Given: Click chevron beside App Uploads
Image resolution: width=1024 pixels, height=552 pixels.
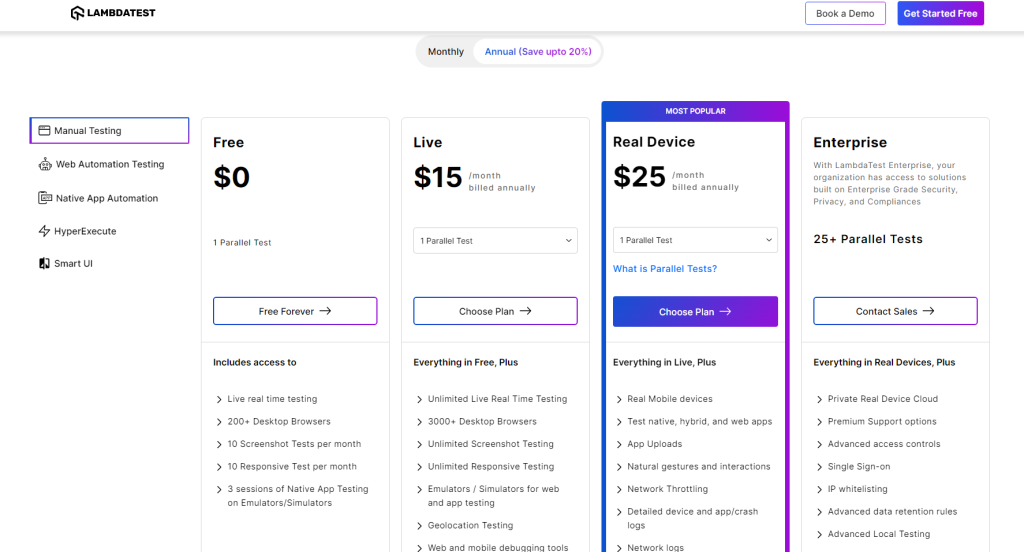Looking at the screenshot, I should pos(619,444).
